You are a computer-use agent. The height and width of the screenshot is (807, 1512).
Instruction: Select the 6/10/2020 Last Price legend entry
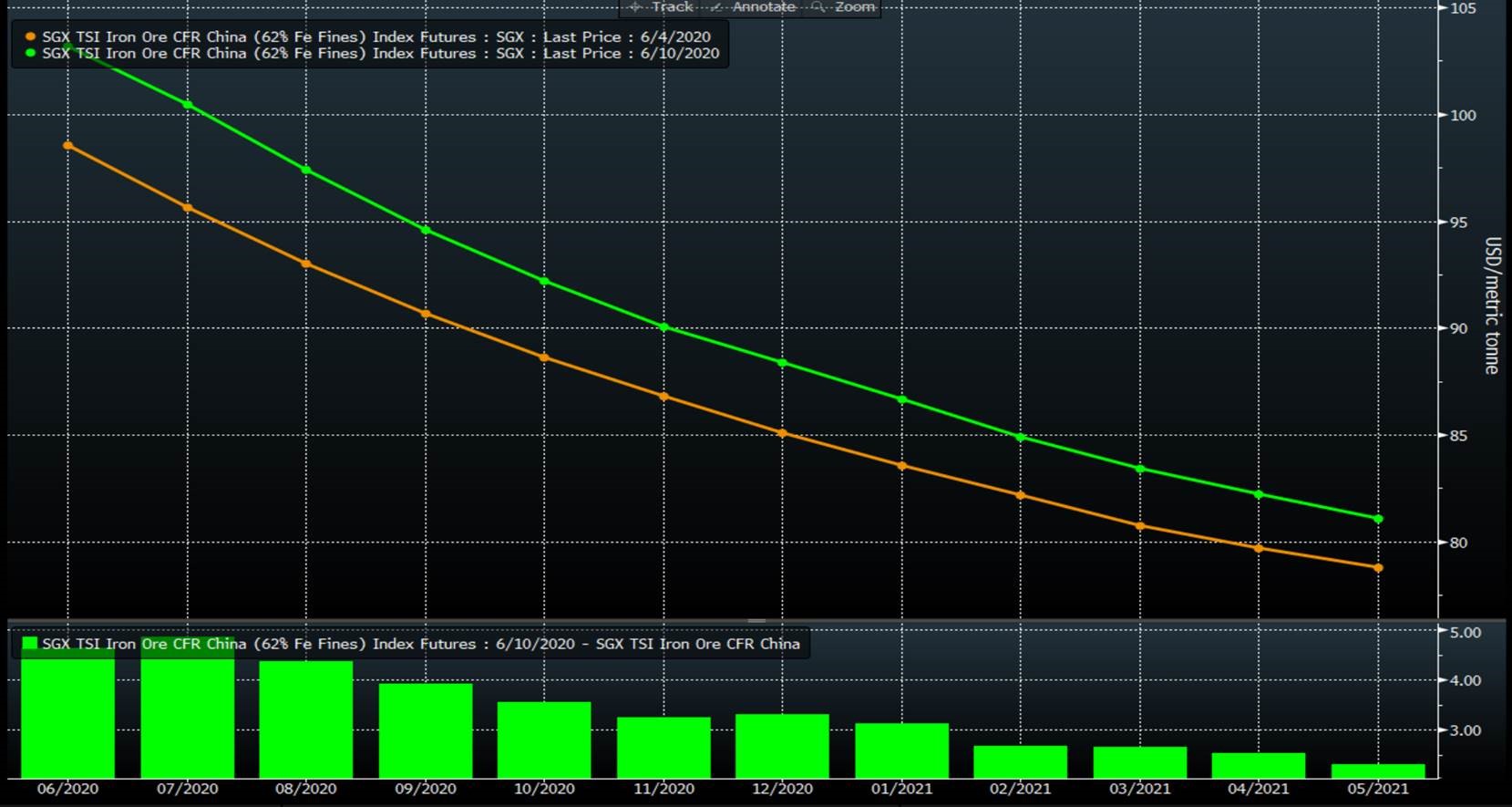pos(380,54)
